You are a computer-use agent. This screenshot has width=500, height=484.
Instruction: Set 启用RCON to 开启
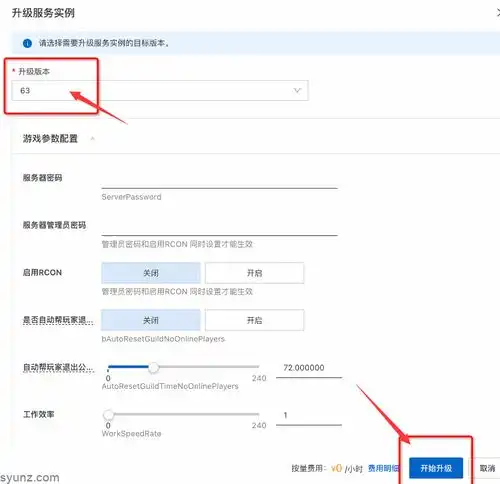tap(254, 273)
